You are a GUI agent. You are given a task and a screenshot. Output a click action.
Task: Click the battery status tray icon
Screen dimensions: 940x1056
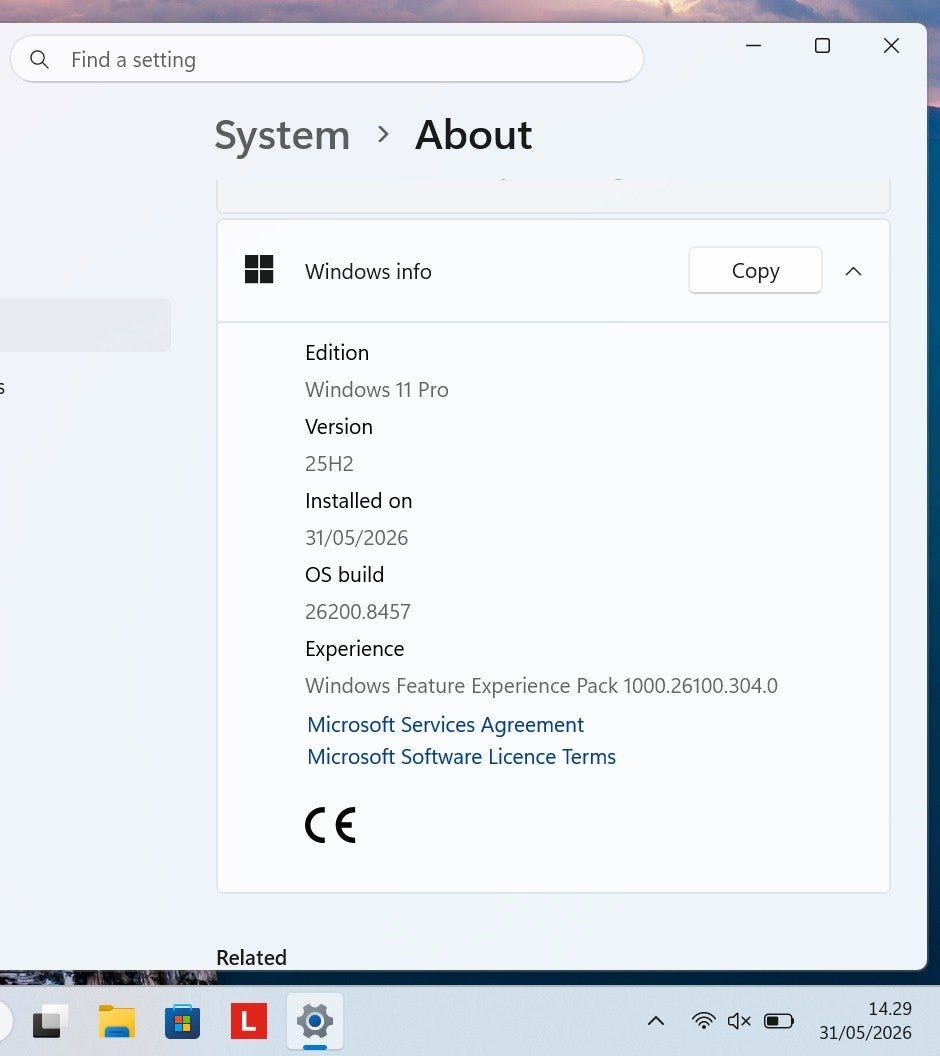[x=778, y=1021]
